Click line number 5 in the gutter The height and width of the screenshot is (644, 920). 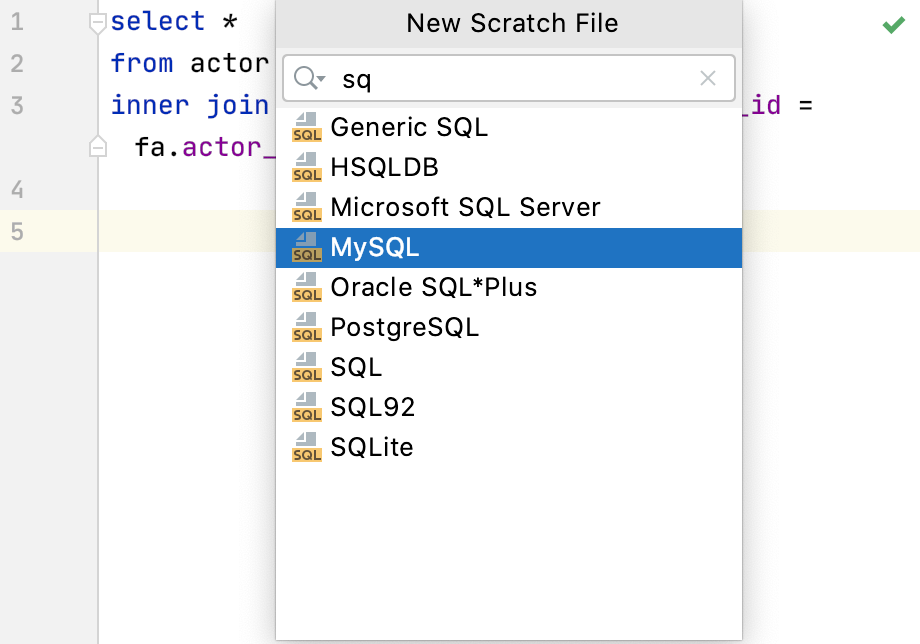click(x=18, y=230)
